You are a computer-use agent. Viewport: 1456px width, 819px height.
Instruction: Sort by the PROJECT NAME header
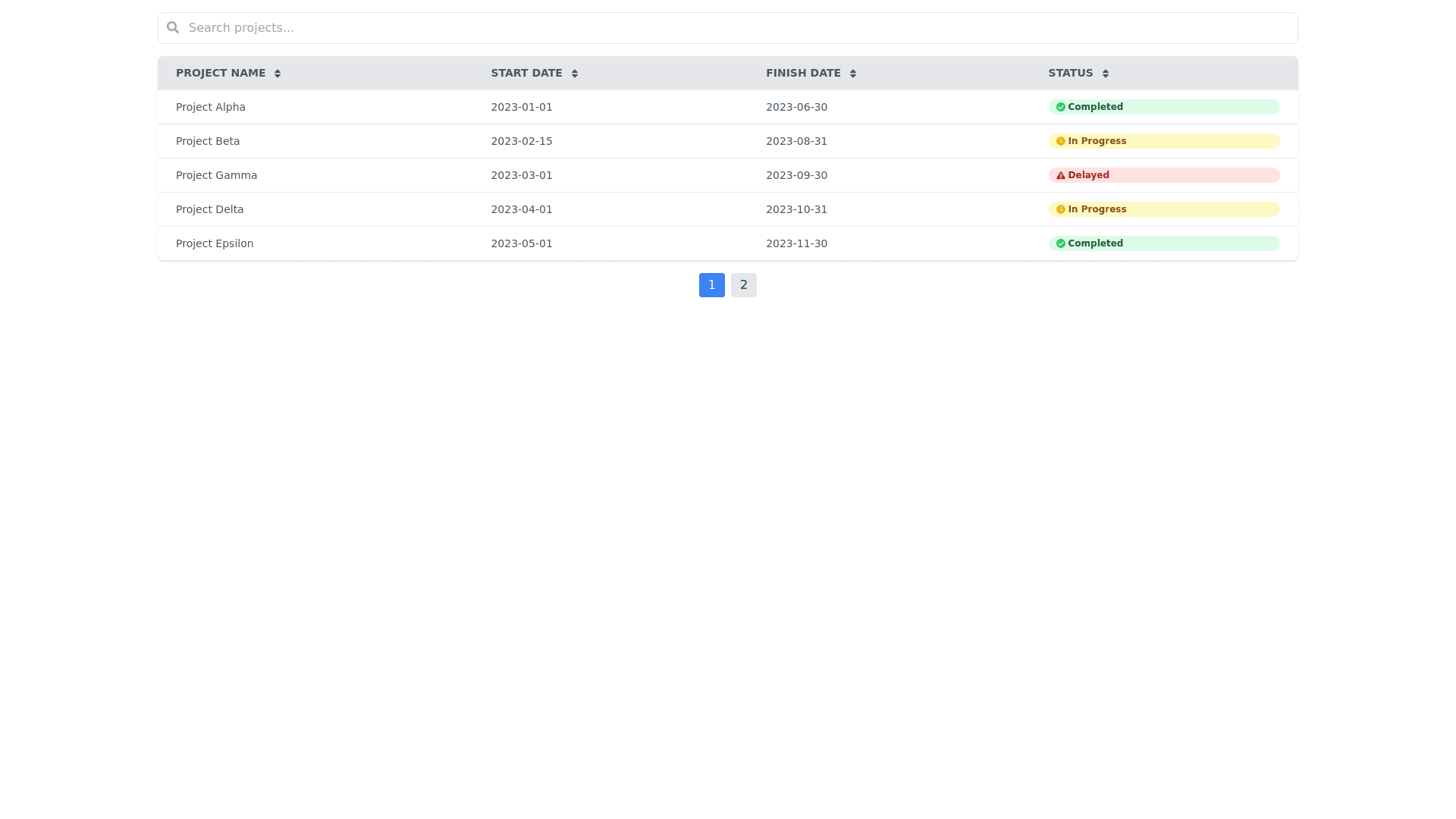coord(221,73)
